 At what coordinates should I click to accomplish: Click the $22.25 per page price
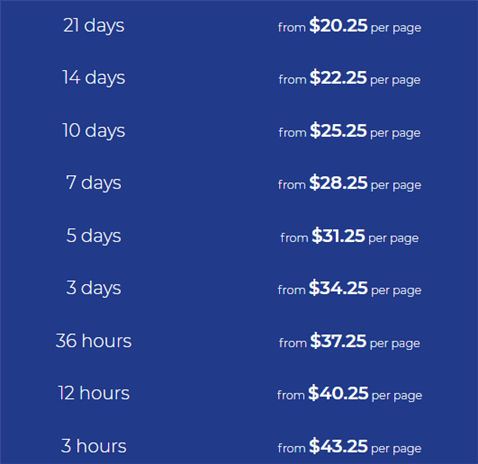pos(350,78)
